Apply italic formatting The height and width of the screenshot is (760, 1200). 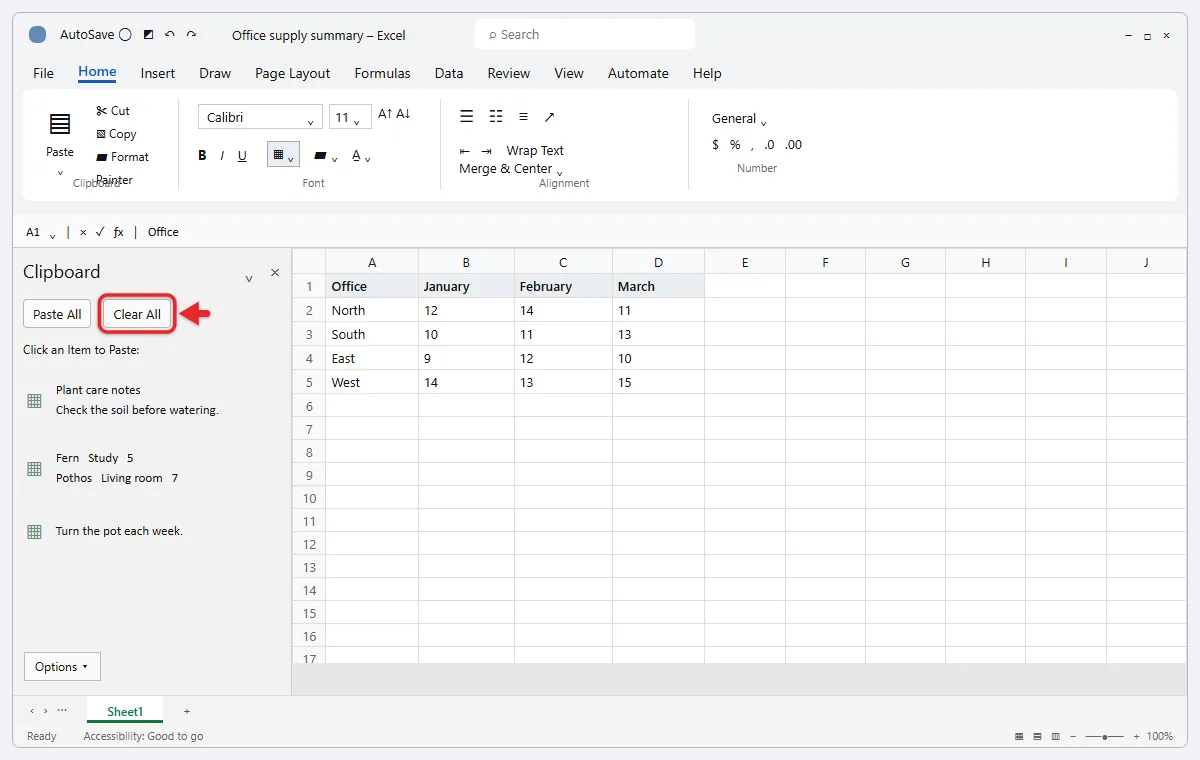[221, 156]
